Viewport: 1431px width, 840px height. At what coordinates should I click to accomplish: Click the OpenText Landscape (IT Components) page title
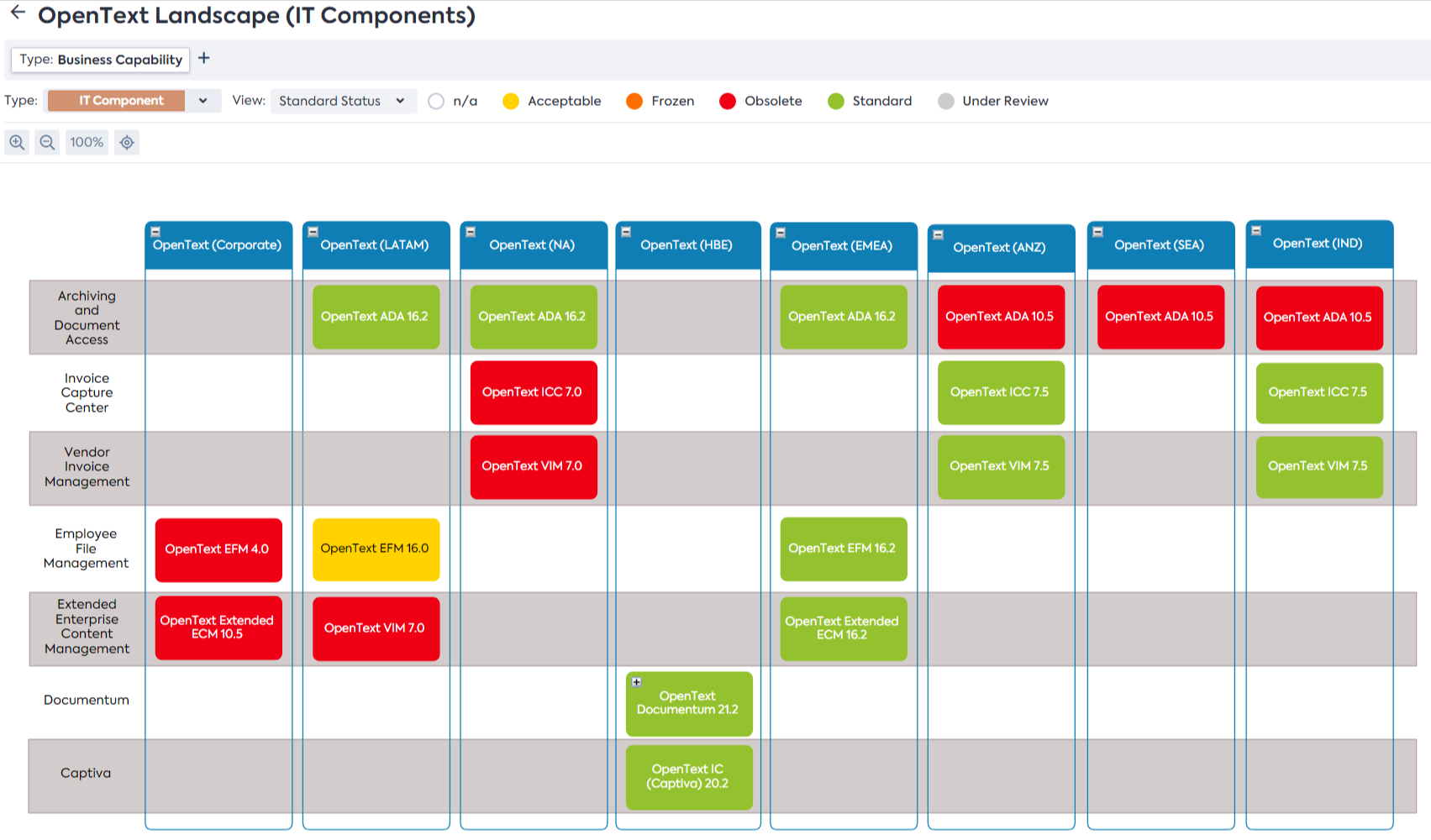tap(256, 15)
